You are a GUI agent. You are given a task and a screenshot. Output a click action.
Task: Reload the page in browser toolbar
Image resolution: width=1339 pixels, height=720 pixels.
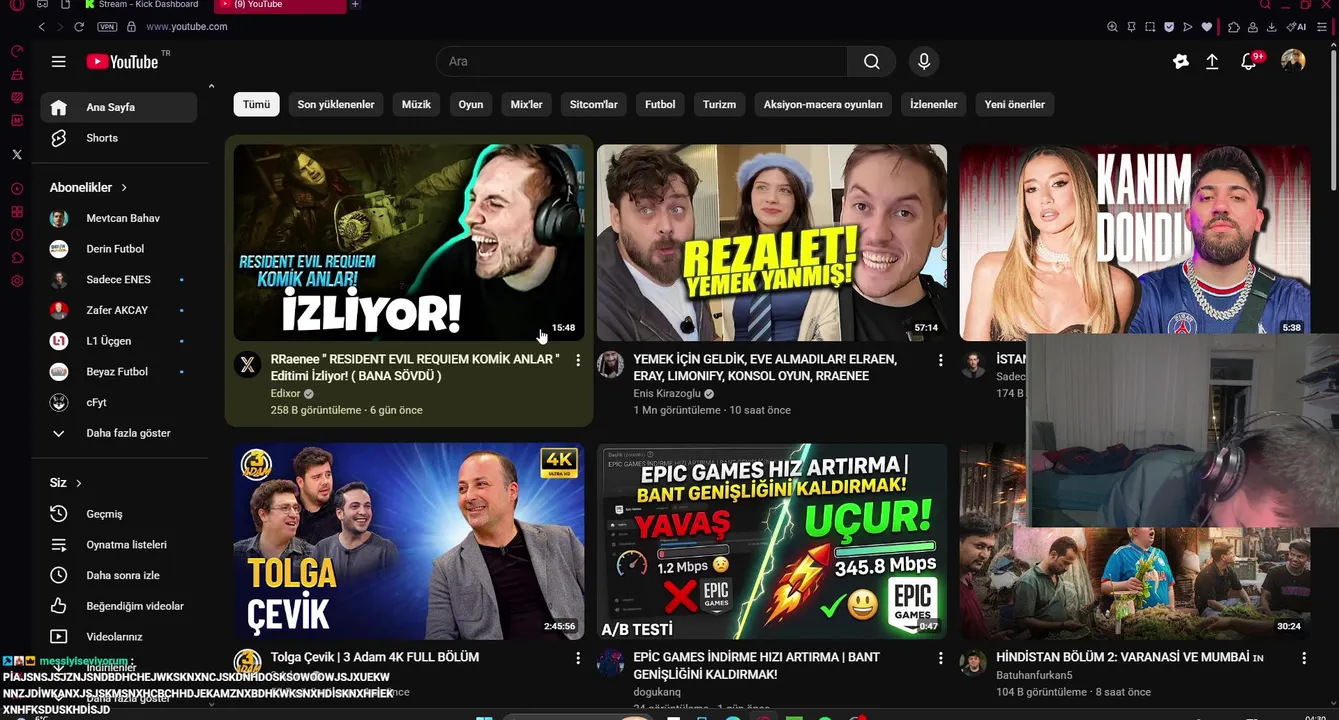point(79,27)
